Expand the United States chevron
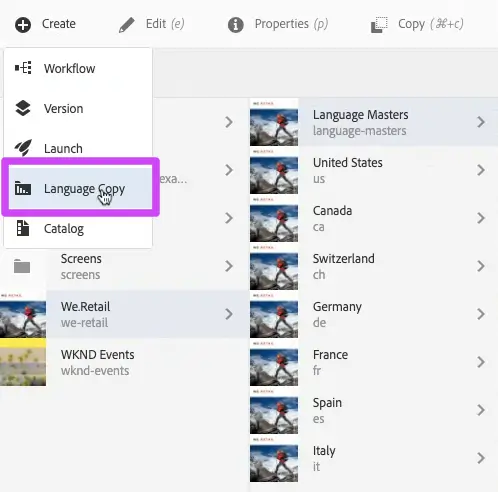The width and height of the screenshot is (498, 492). pyautogui.click(x=480, y=170)
